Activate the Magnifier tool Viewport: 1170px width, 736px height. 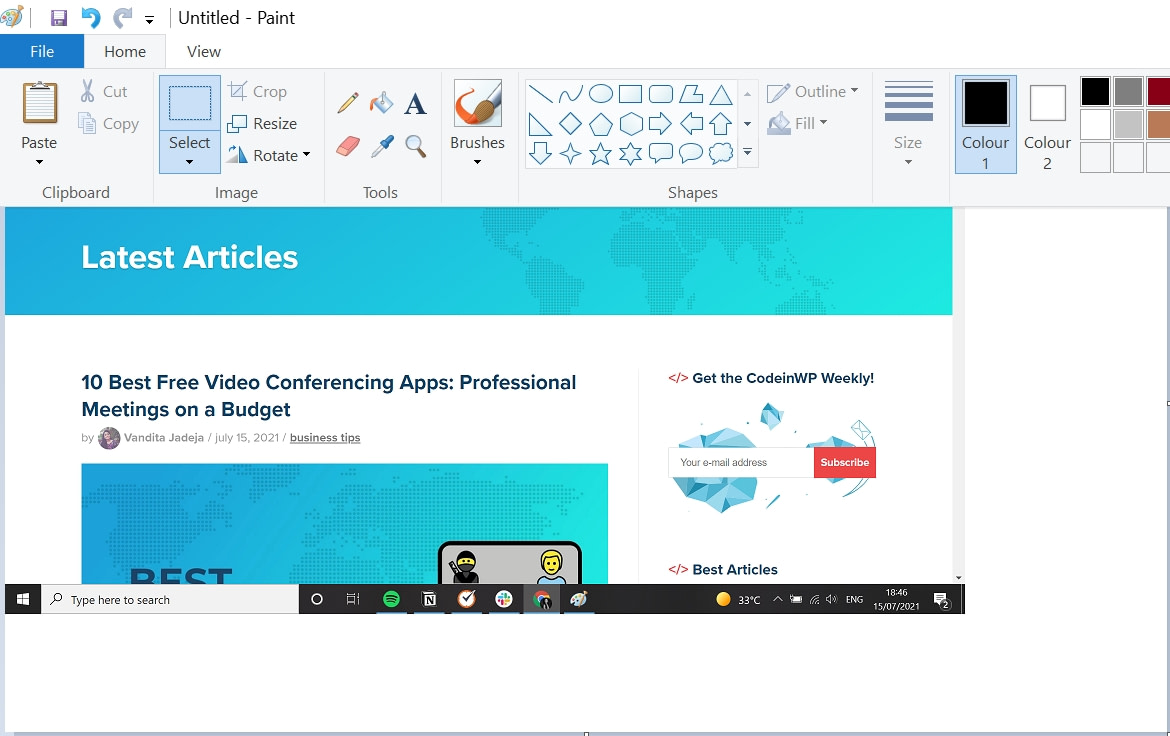417,145
